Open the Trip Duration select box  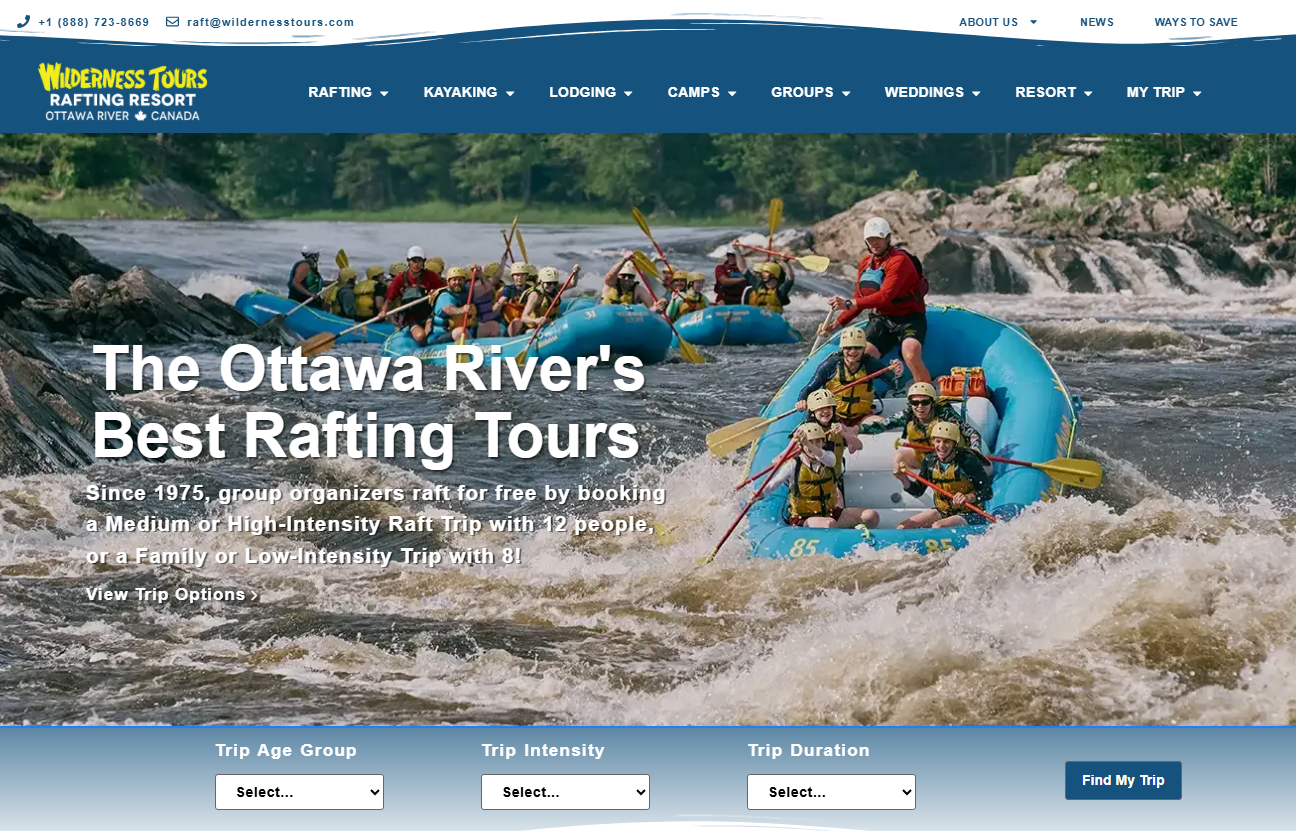tap(831, 792)
